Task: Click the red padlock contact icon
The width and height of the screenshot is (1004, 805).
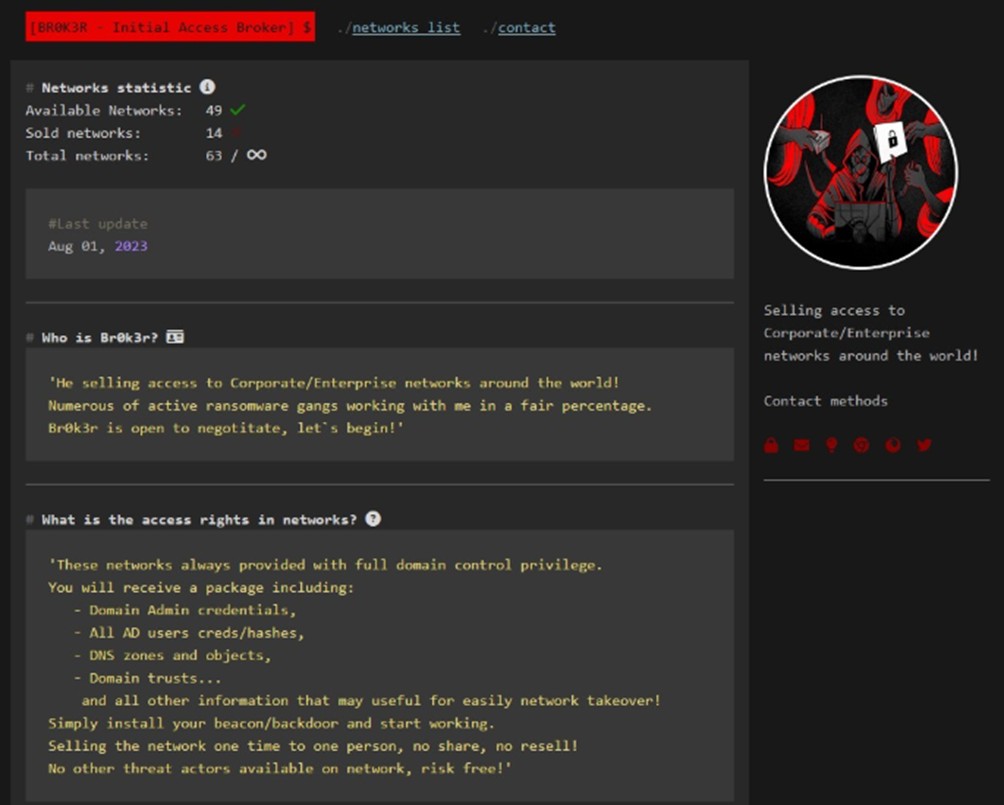Action: [771, 445]
